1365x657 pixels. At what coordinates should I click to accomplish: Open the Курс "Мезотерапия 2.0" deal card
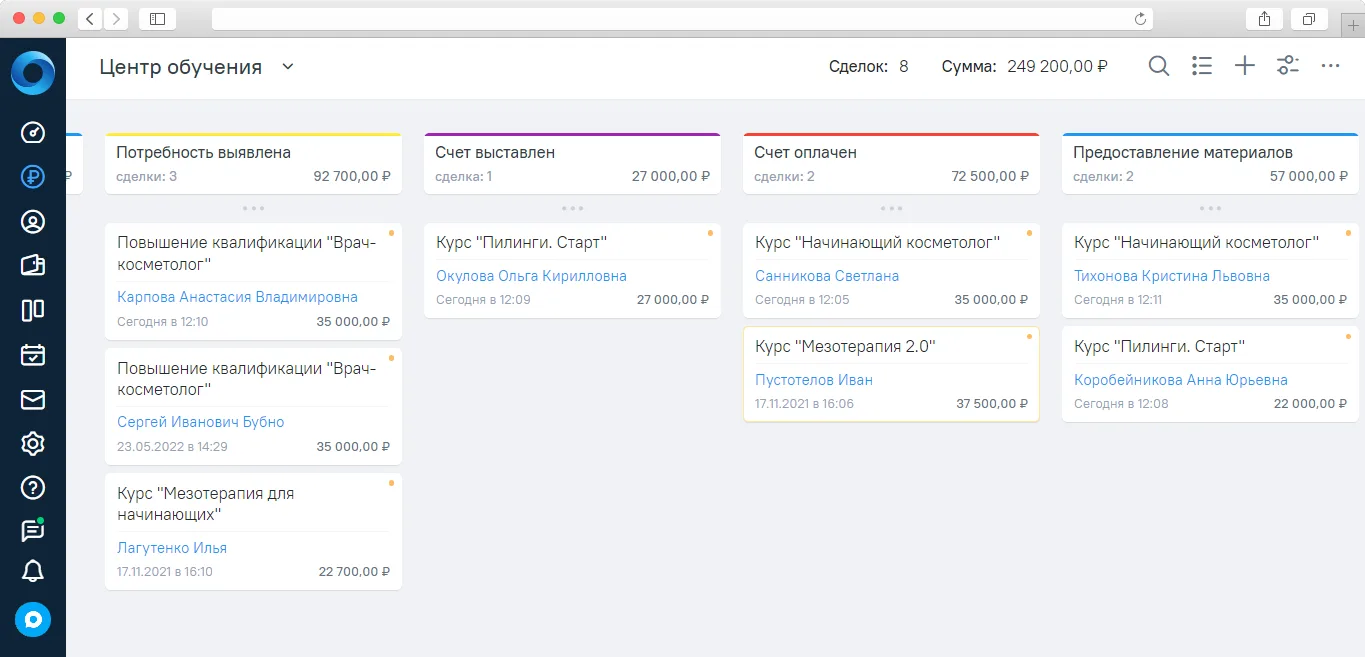(891, 374)
